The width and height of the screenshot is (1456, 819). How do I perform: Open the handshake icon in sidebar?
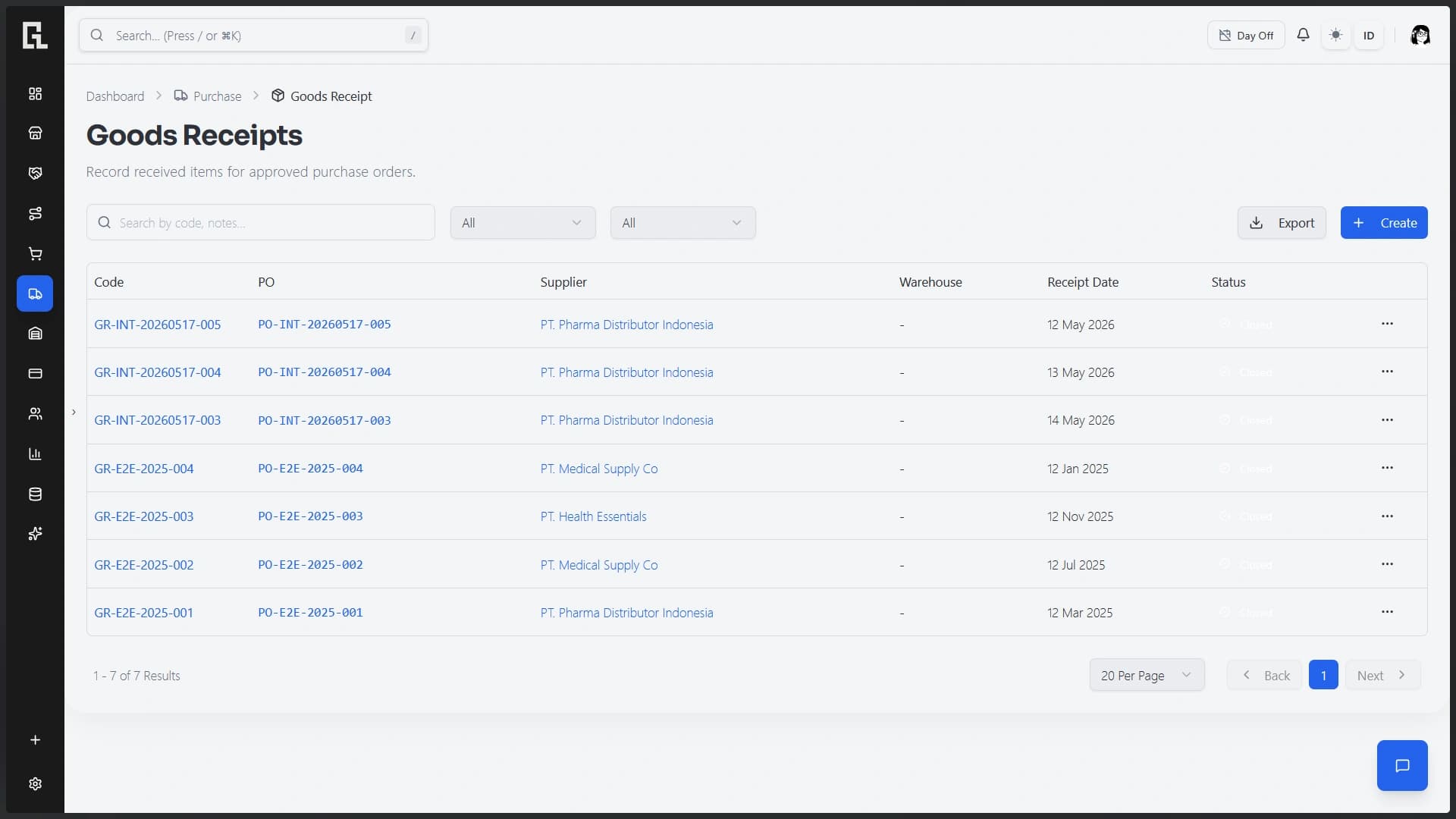pyautogui.click(x=35, y=174)
